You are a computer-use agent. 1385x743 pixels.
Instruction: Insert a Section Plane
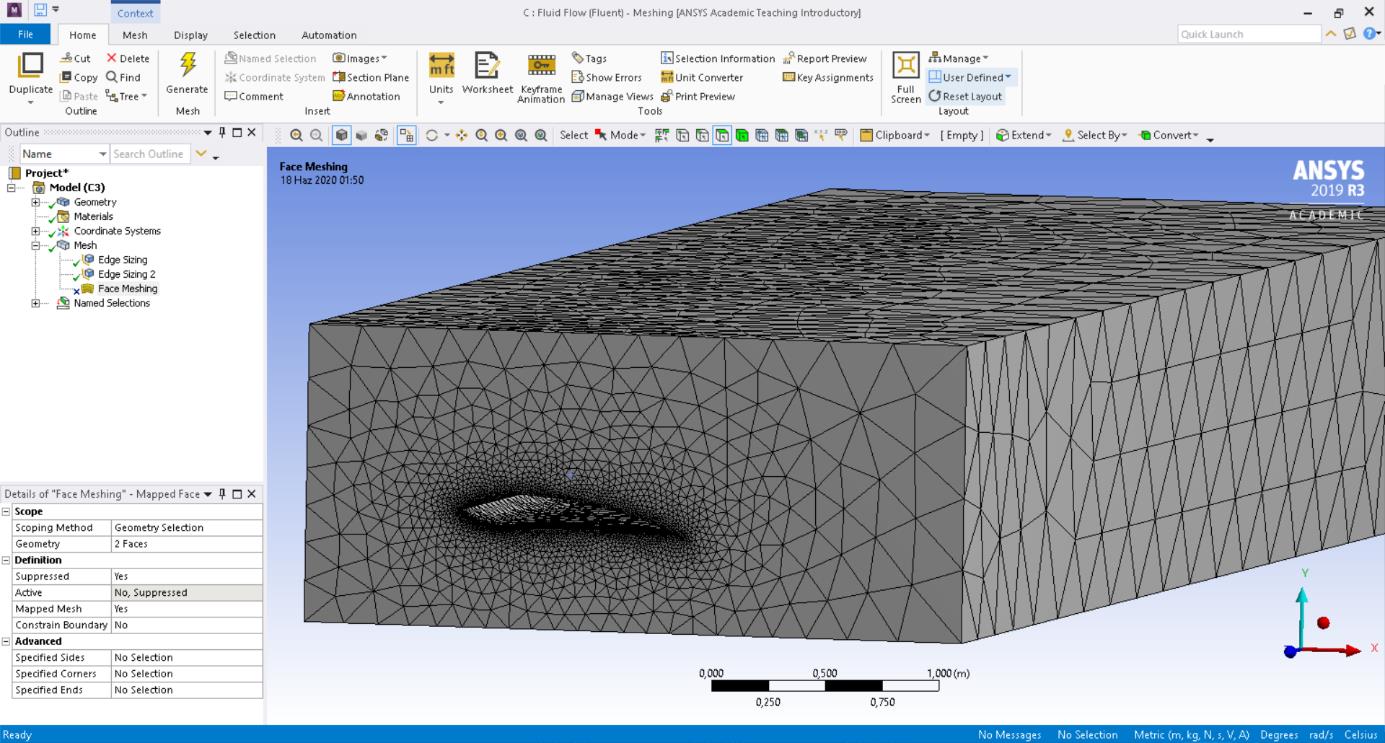(x=370, y=78)
